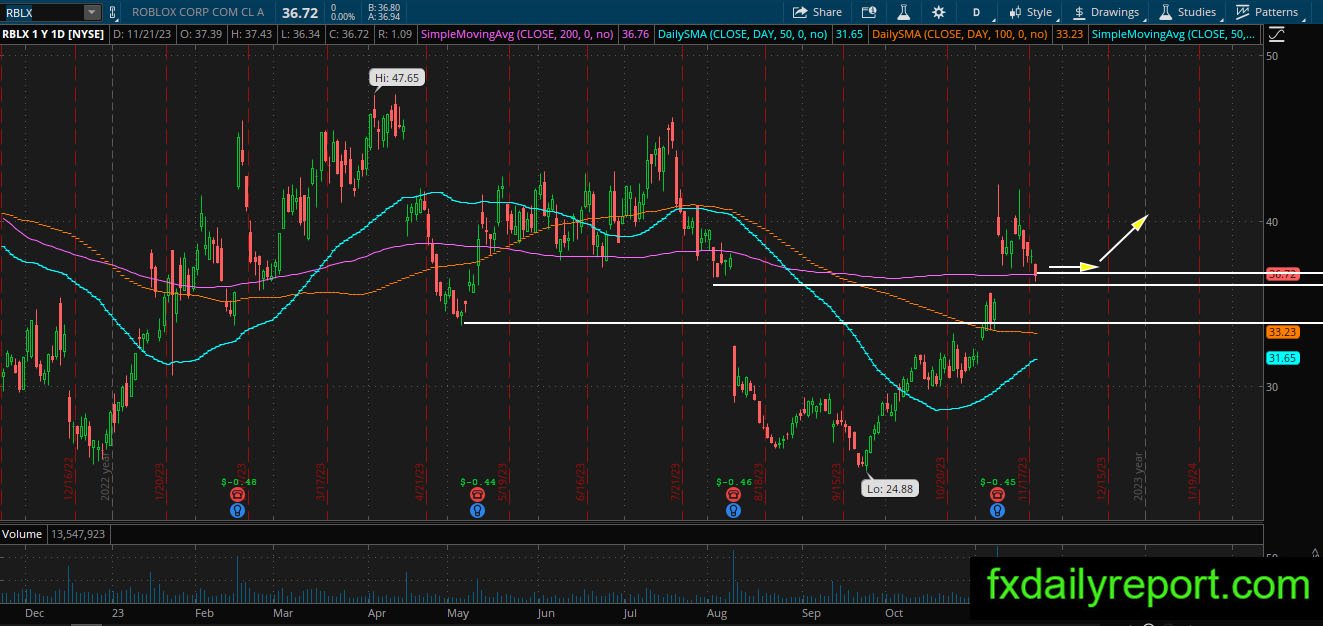The height and width of the screenshot is (626, 1323).
Task: Open the Drawings menu
Action: [x=1106, y=12]
